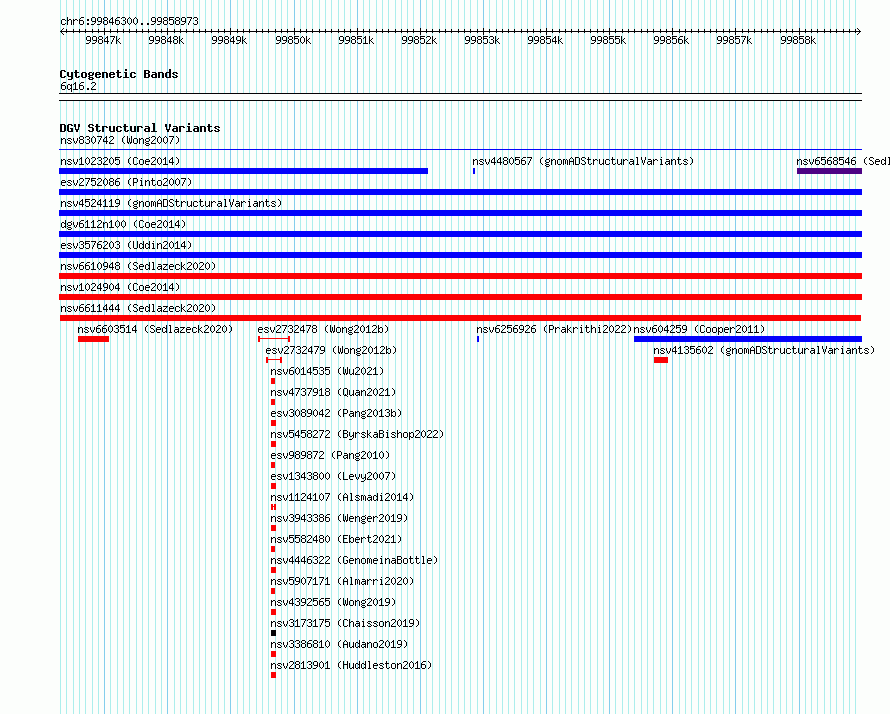This screenshot has width=890, height=714.
Task: Open nsv5458272 (ByrskaBishop2022) label
Action: coord(357,434)
